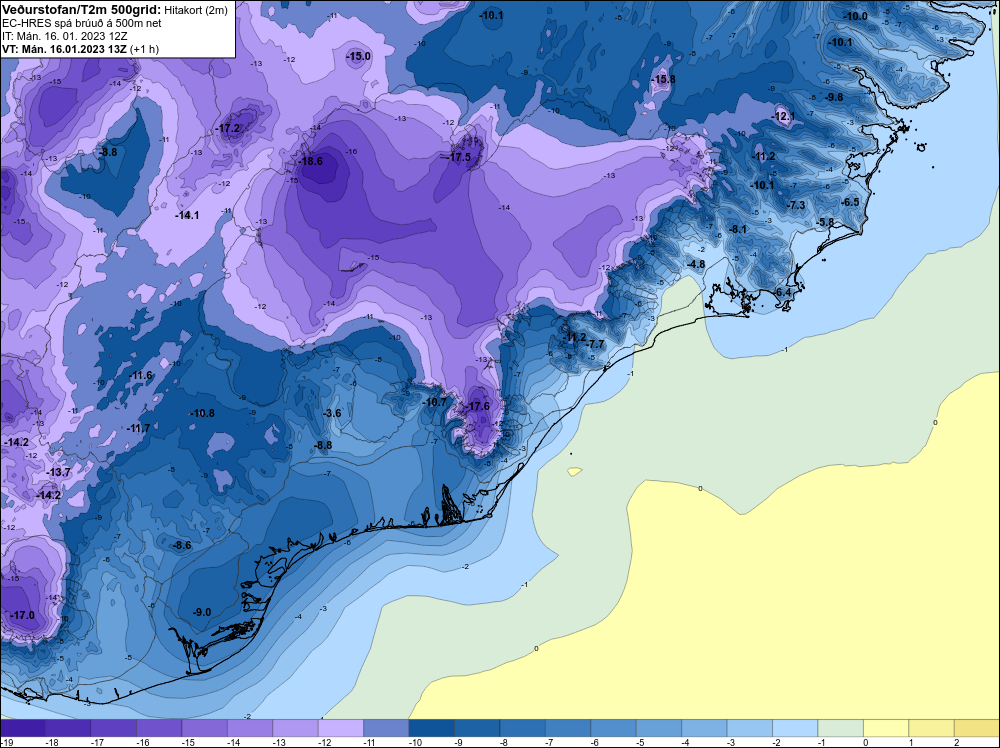Viewport: 1000px width, 748px height.
Task: Select the -17.6 temperature value
Action: (478, 406)
